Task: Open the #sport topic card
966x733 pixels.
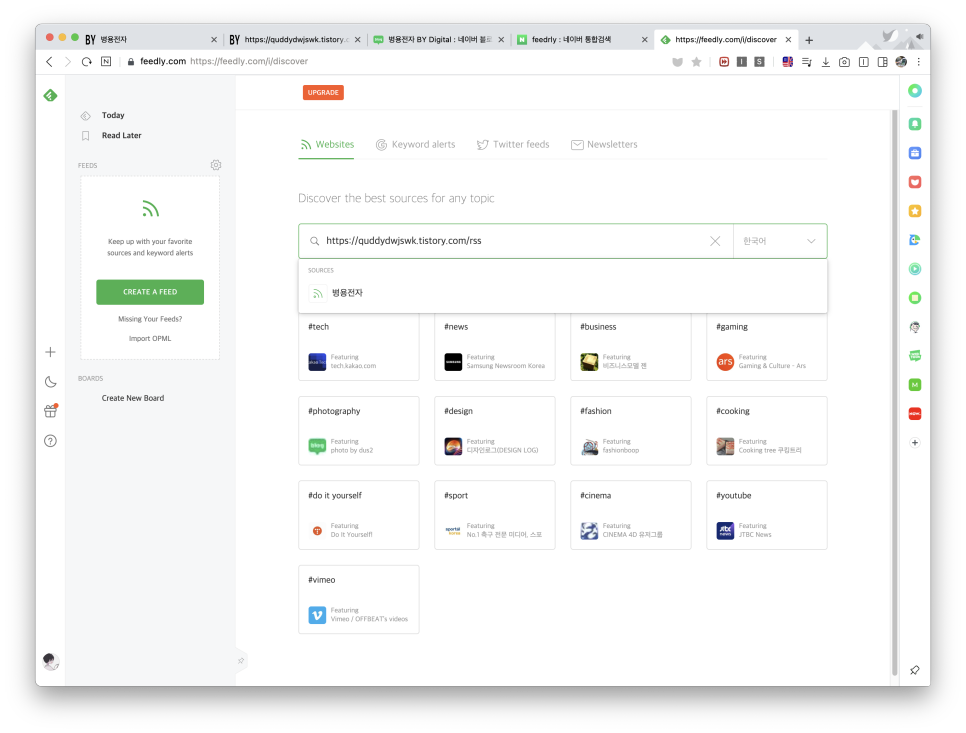Action: (495, 515)
